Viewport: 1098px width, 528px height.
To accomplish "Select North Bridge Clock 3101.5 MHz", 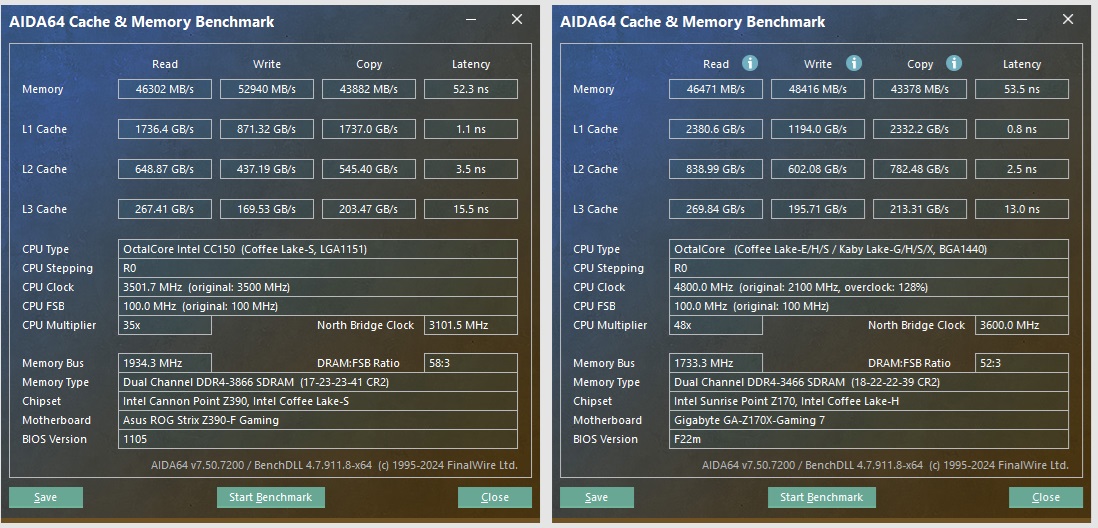I will tap(471, 325).
